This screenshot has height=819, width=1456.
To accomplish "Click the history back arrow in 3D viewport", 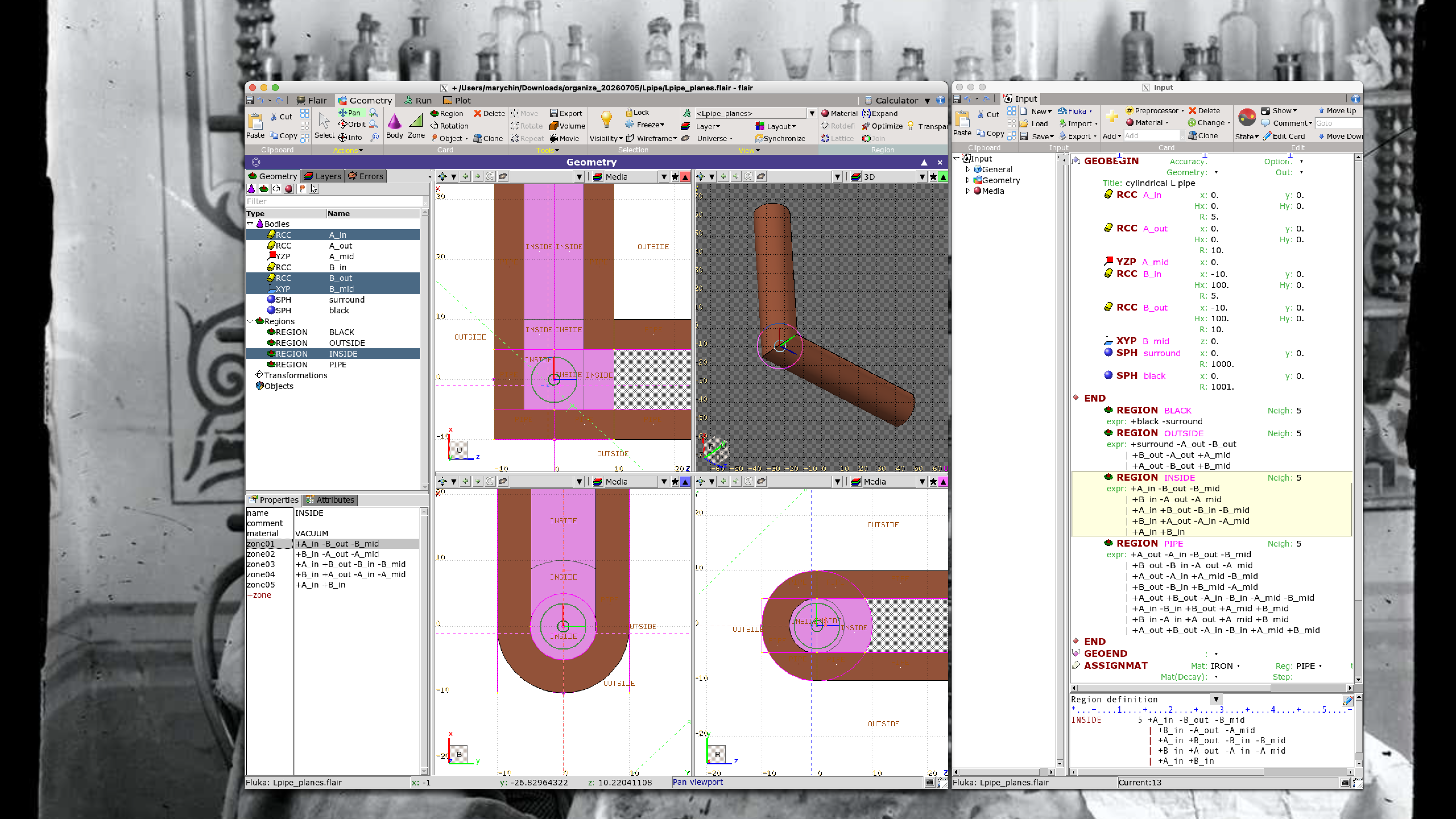I will pos(723,177).
